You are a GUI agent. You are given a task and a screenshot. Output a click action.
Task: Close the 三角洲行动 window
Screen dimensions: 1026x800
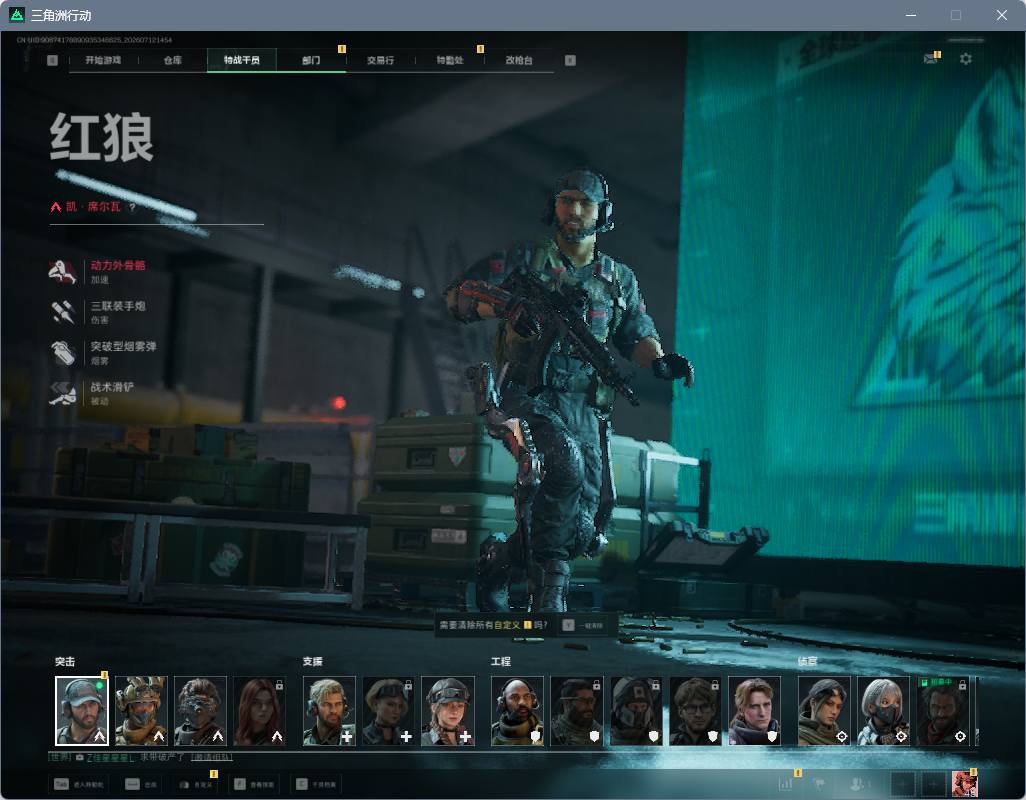[x=1002, y=15]
